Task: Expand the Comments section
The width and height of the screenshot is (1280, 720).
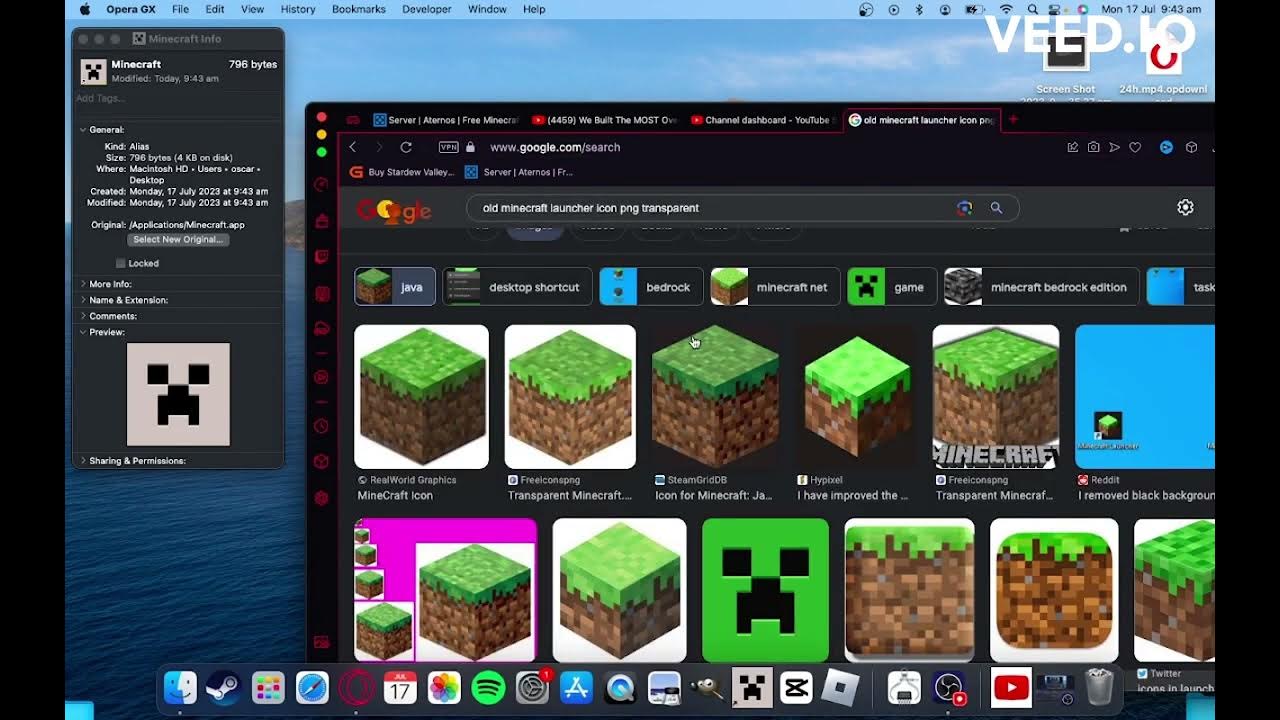Action: click(83, 316)
